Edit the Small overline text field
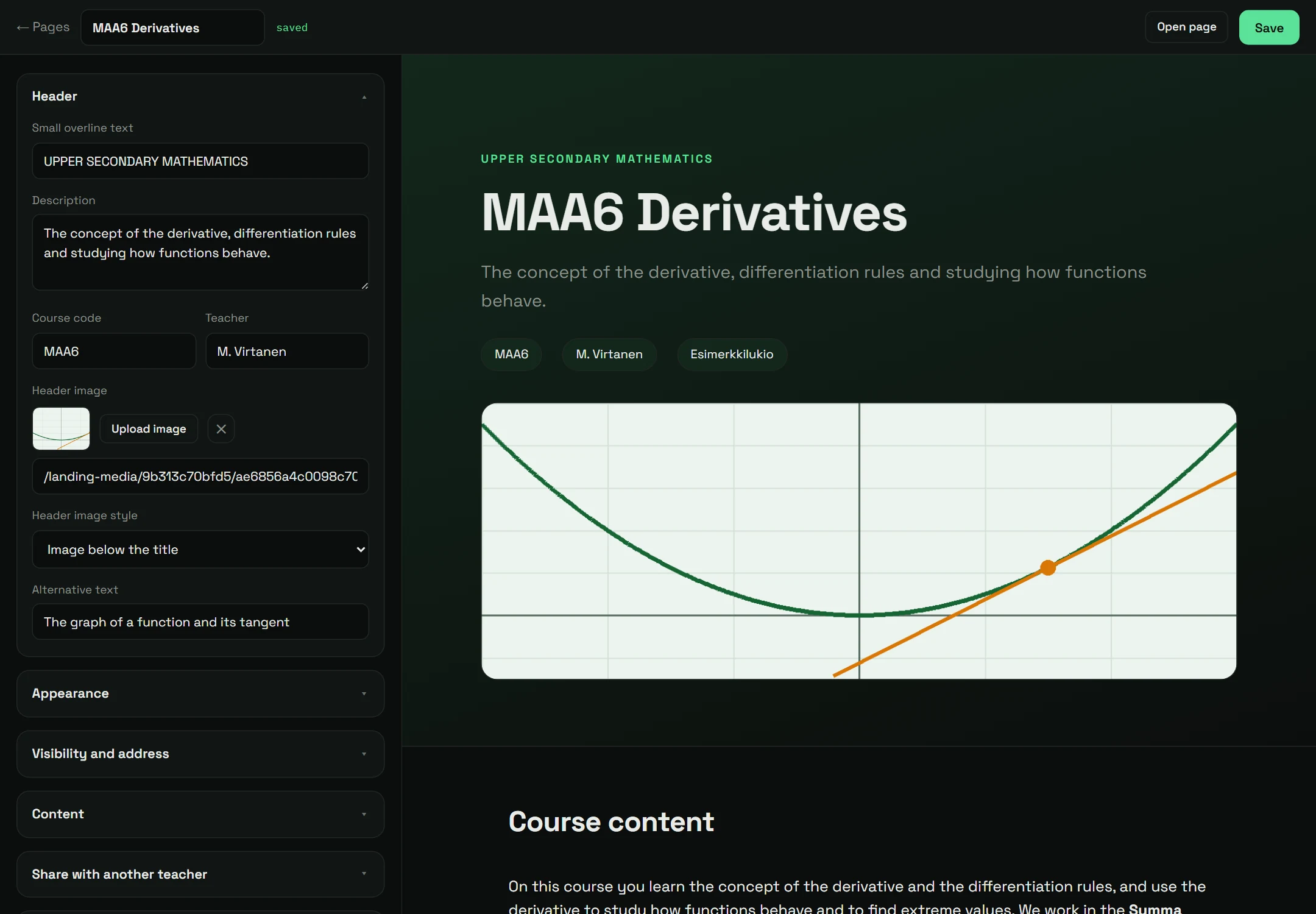The height and width of the screenshot is (914, 1316). pyautogui.click(x=200, y=161)
